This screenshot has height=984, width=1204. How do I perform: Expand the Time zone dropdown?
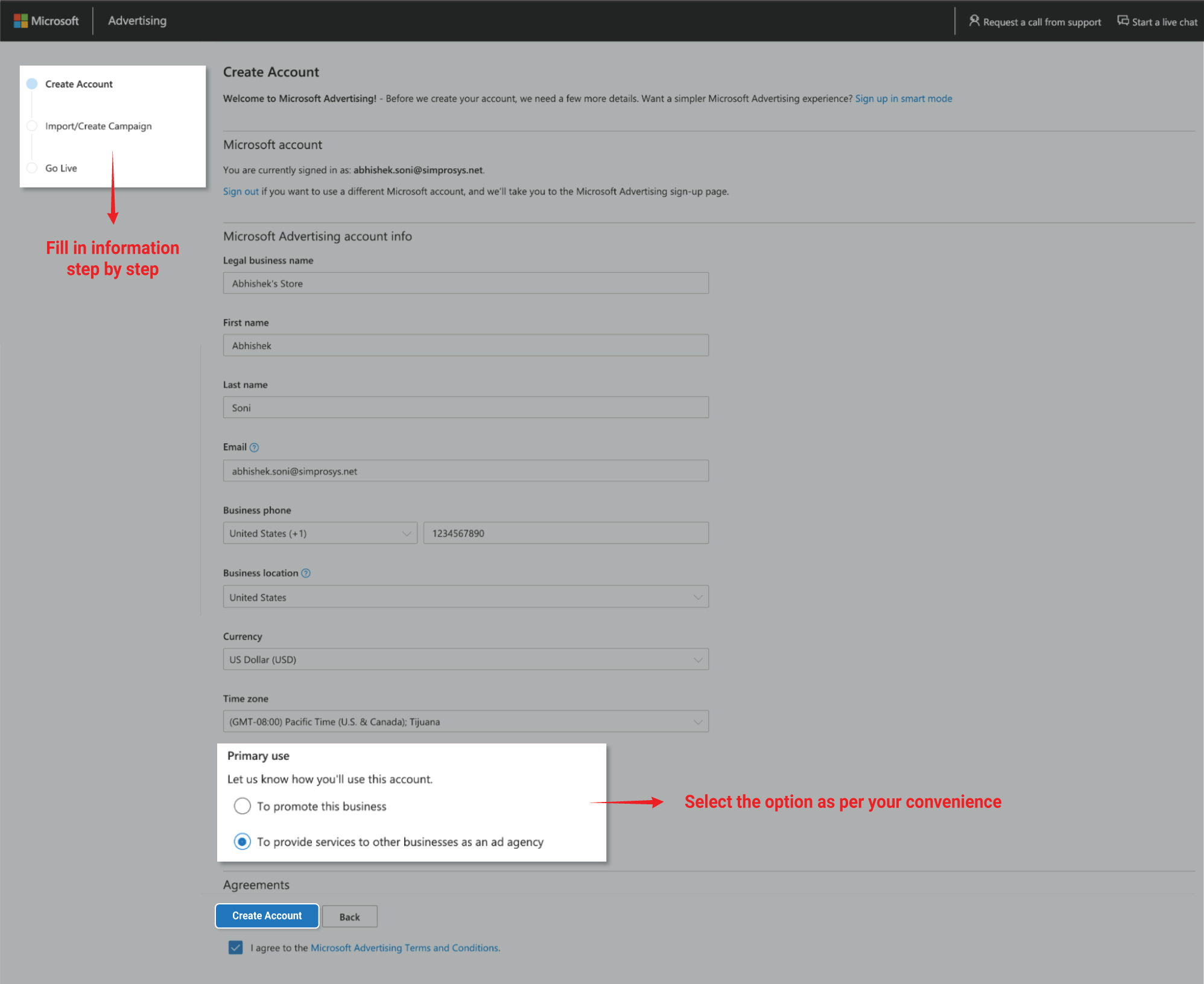point(466,722)
